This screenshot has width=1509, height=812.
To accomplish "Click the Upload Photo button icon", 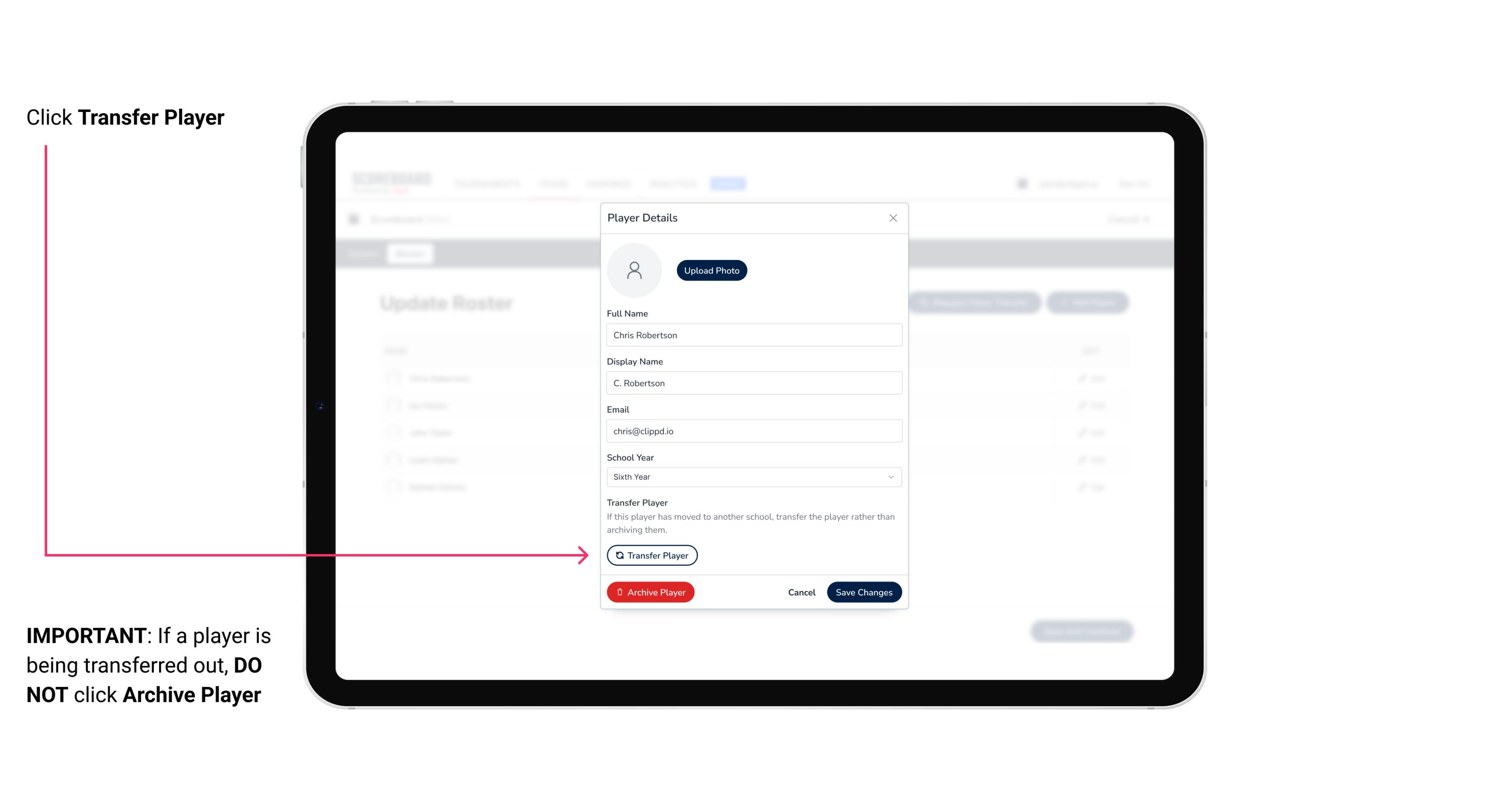I will click(x=712, y=270).
